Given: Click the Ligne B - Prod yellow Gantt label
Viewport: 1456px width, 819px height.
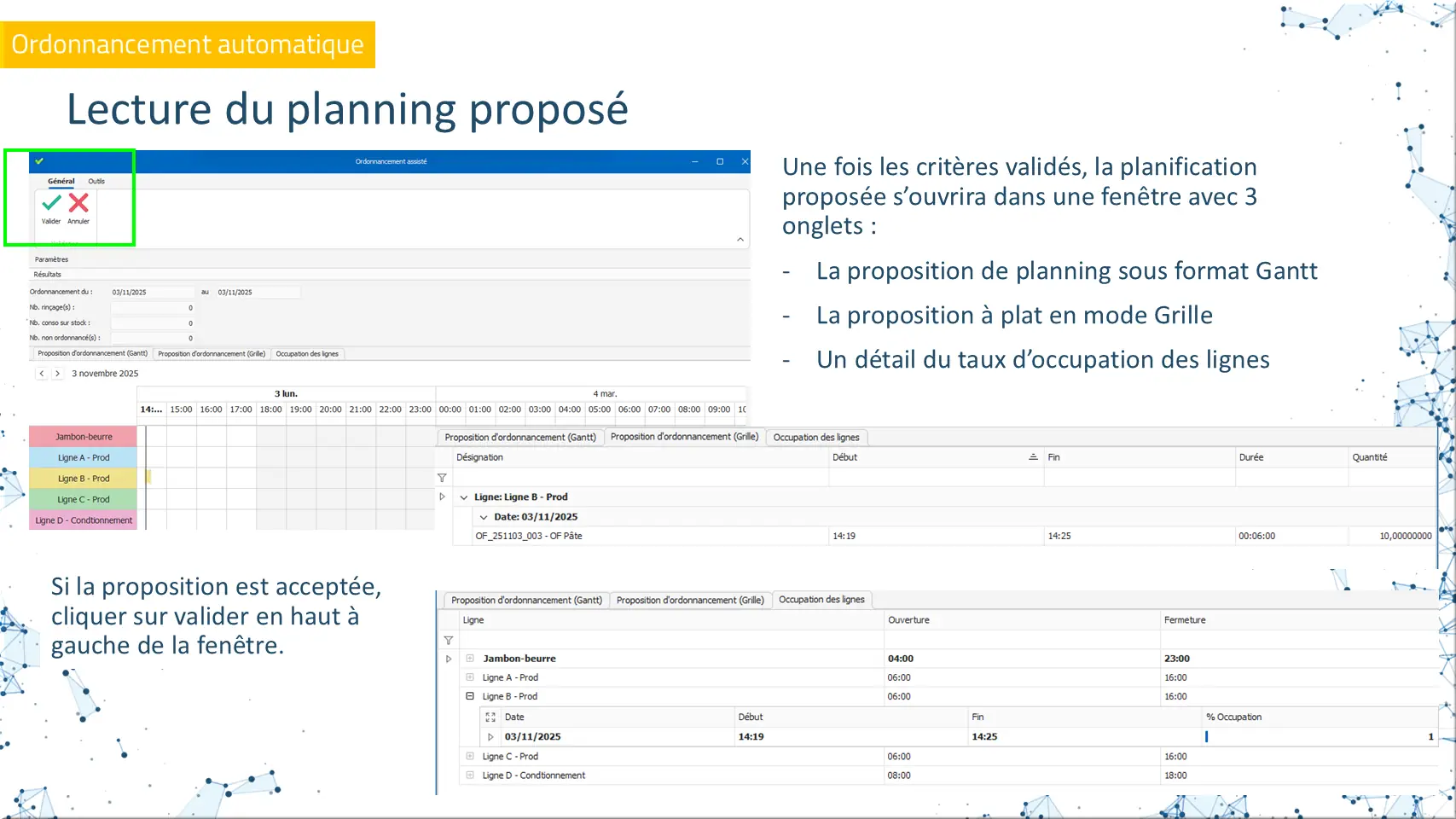Looking at the screenshot, I should pyautogui.click(x=83, y=479).
